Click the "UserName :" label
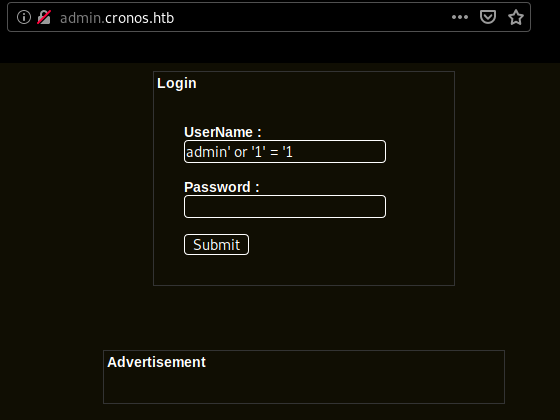The width and height of the screenshot is (560, 420). tap(222, 132)
